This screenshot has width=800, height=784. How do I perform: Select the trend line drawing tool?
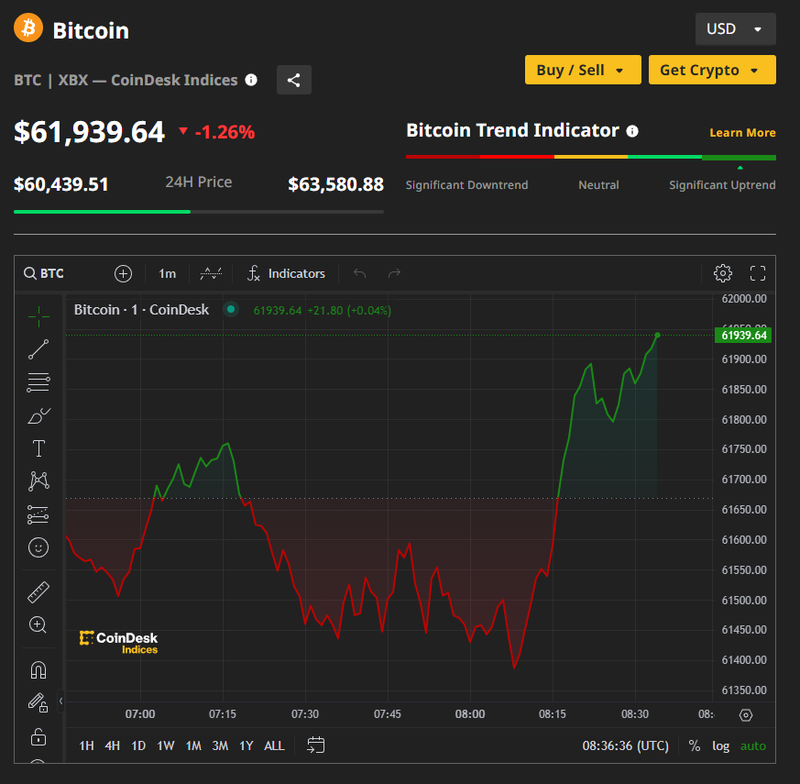tap(38, 349)
